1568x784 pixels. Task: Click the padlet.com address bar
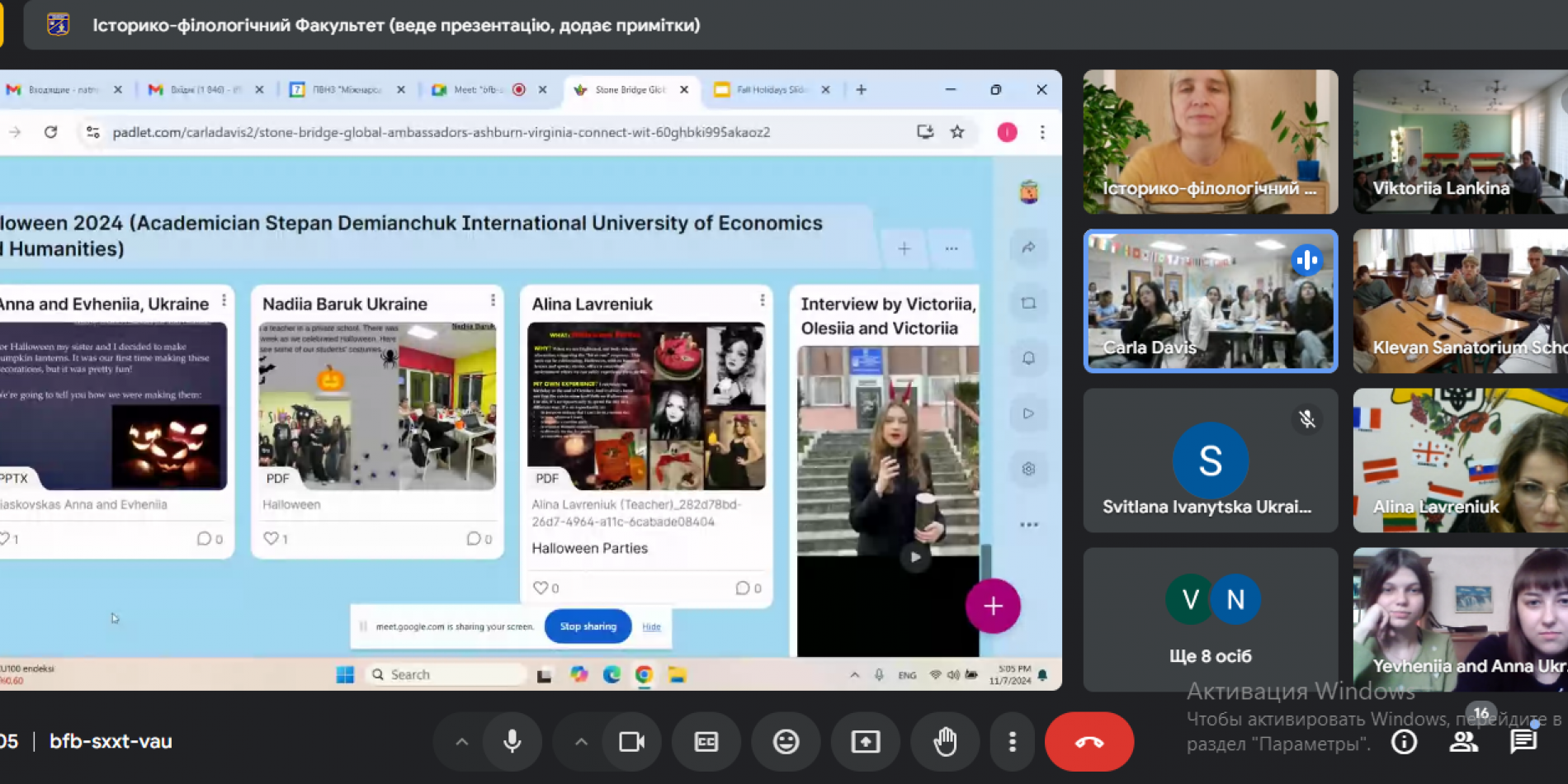pyautogui.click(x=442, y=132)
